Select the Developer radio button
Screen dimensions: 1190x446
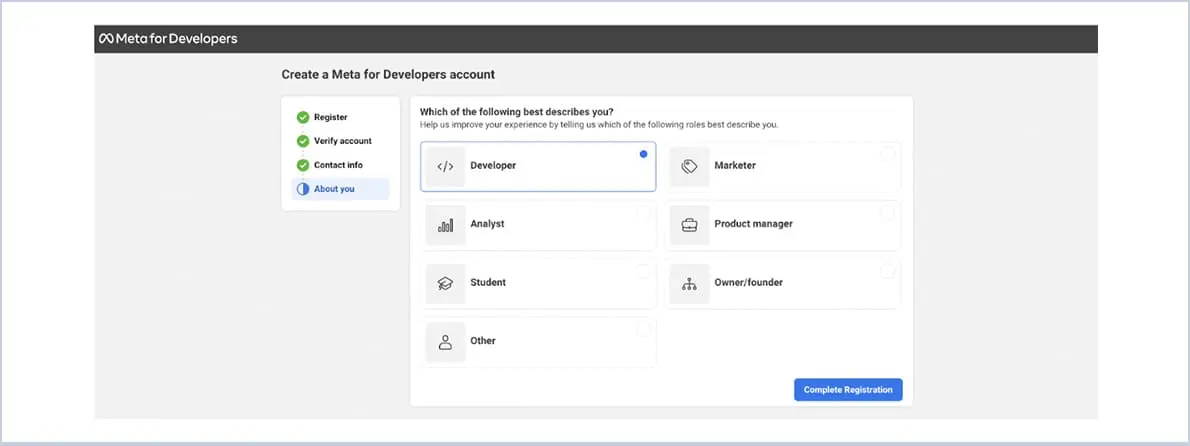(644, 154)
